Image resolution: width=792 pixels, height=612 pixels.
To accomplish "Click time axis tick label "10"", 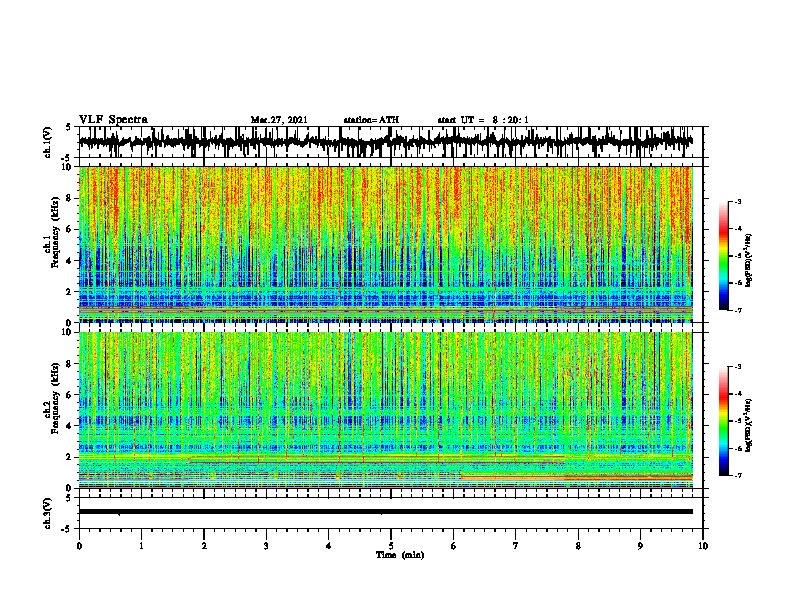I will pos(703,546).
